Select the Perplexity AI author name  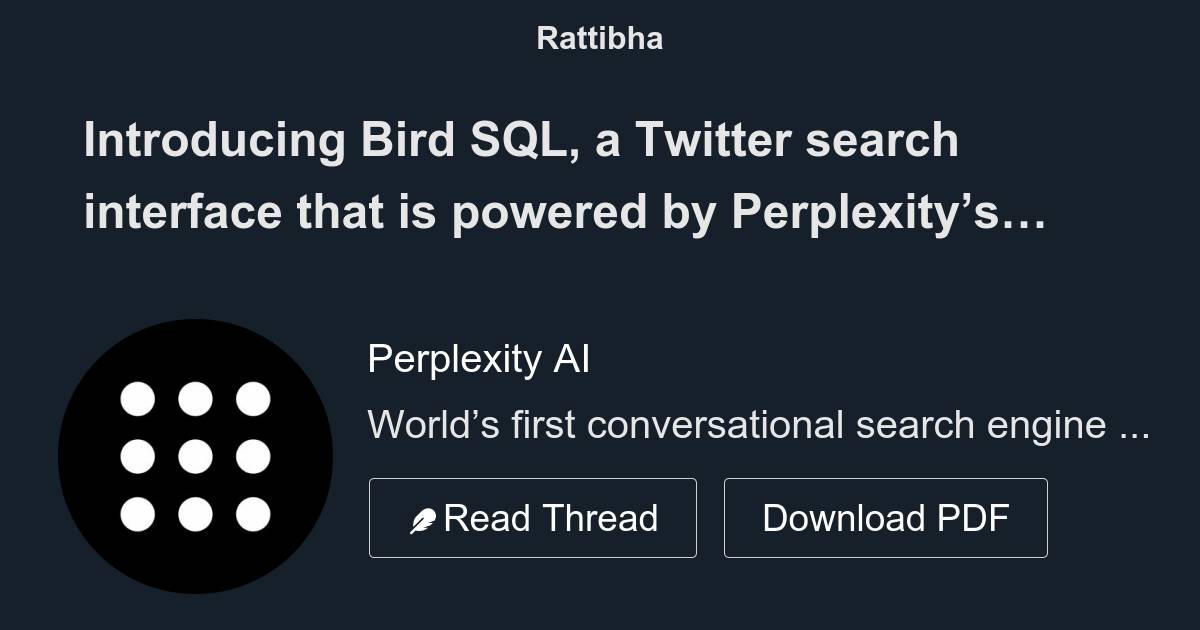point(478,359)
